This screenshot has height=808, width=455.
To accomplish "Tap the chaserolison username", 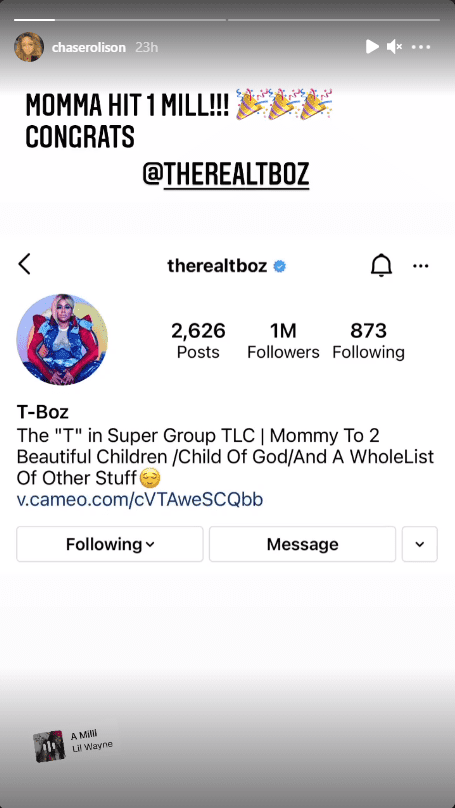I will click(89, 47).
